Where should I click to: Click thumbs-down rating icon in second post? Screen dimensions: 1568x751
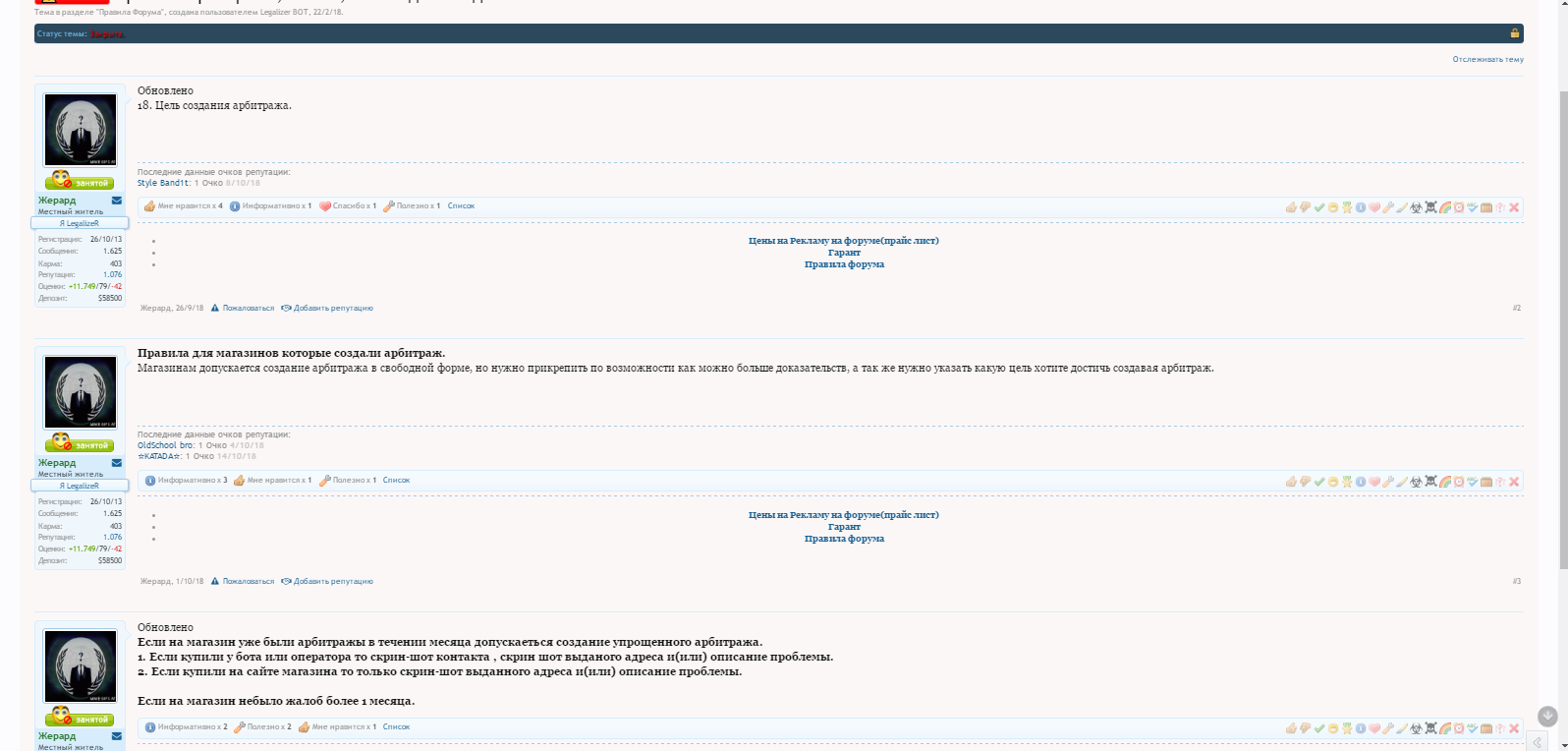(1305, 482)
